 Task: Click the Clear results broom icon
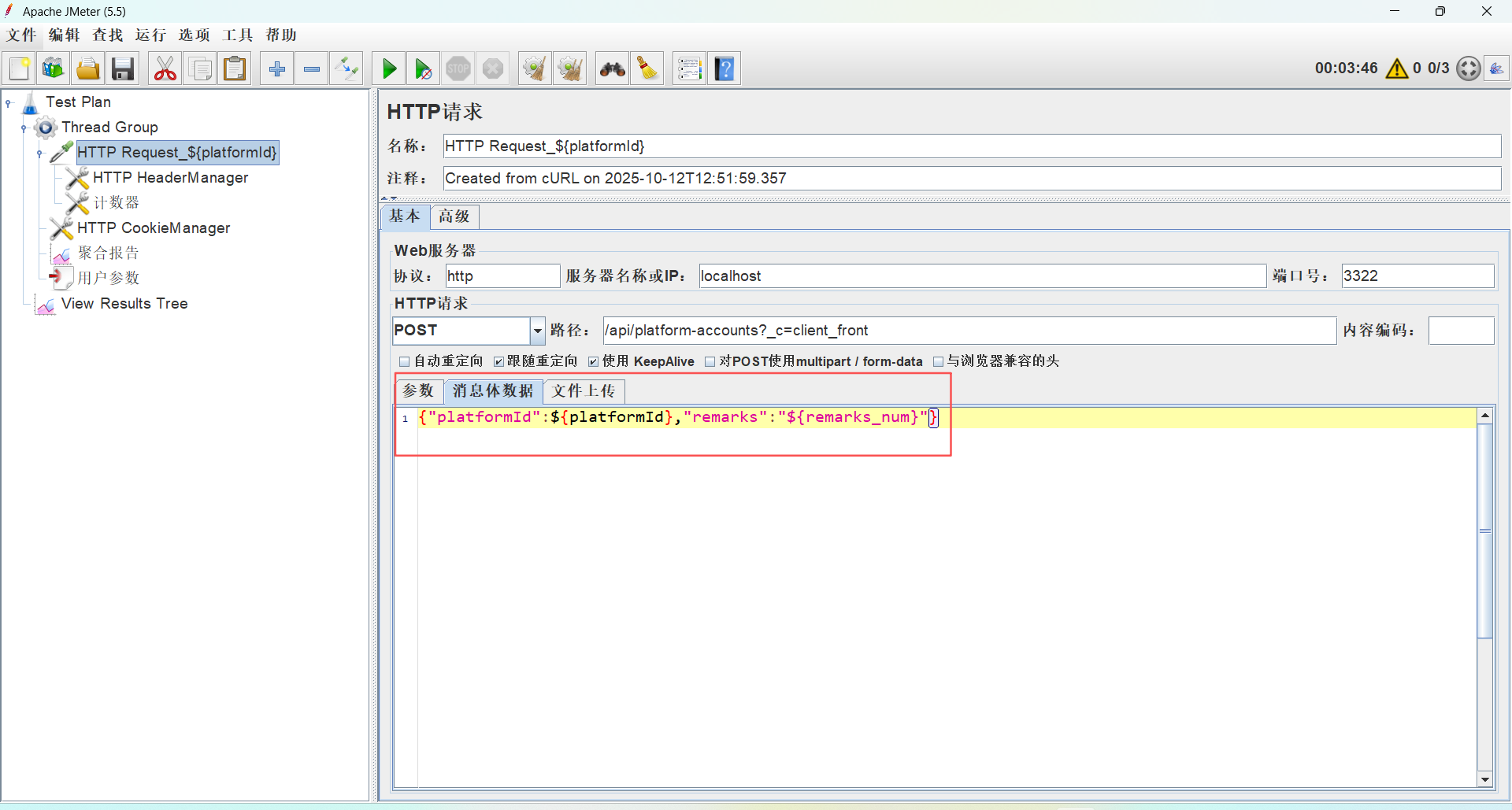(535, 68)
